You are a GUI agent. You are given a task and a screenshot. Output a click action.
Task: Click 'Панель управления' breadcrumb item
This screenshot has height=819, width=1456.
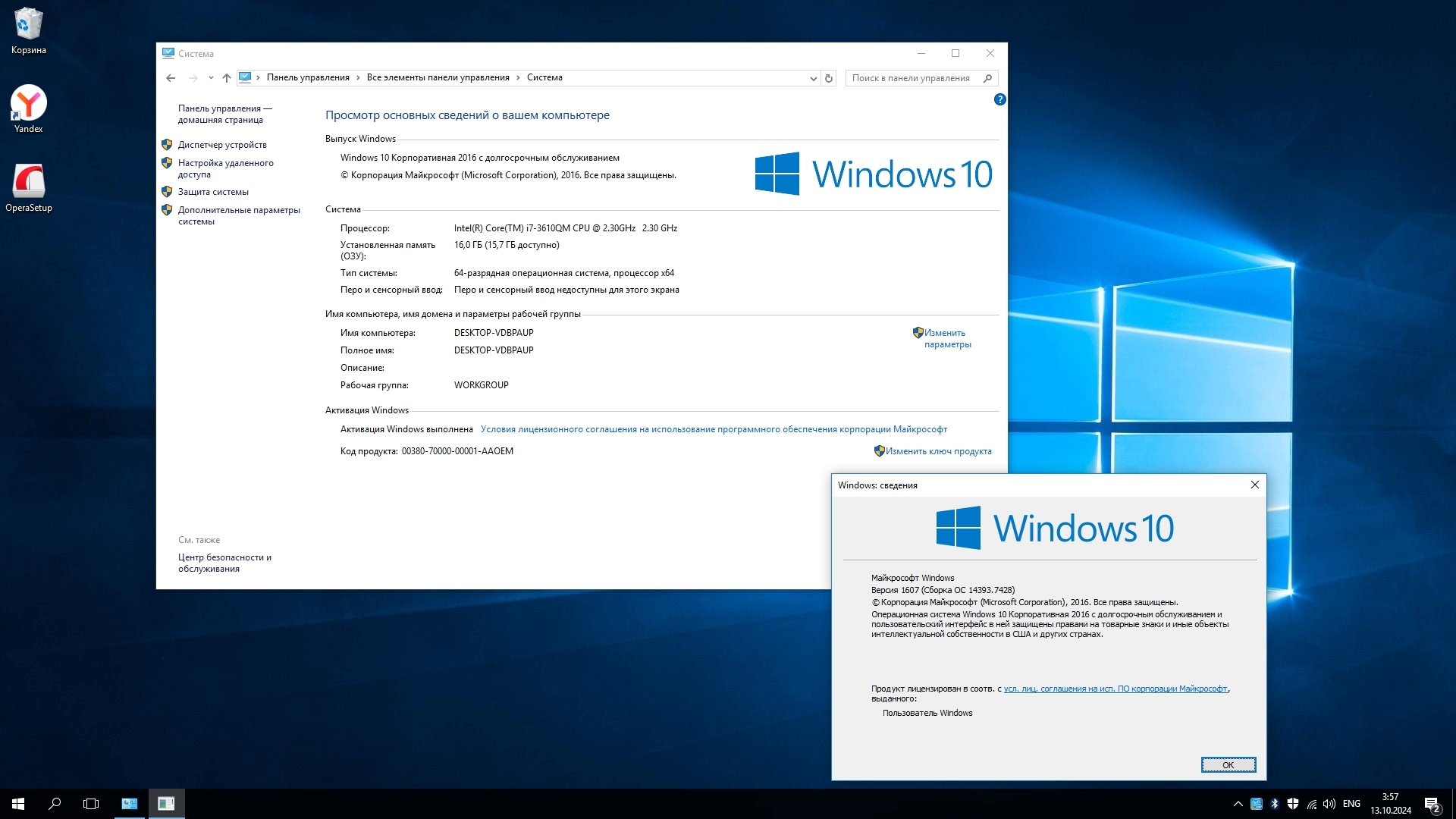[307, 77]
